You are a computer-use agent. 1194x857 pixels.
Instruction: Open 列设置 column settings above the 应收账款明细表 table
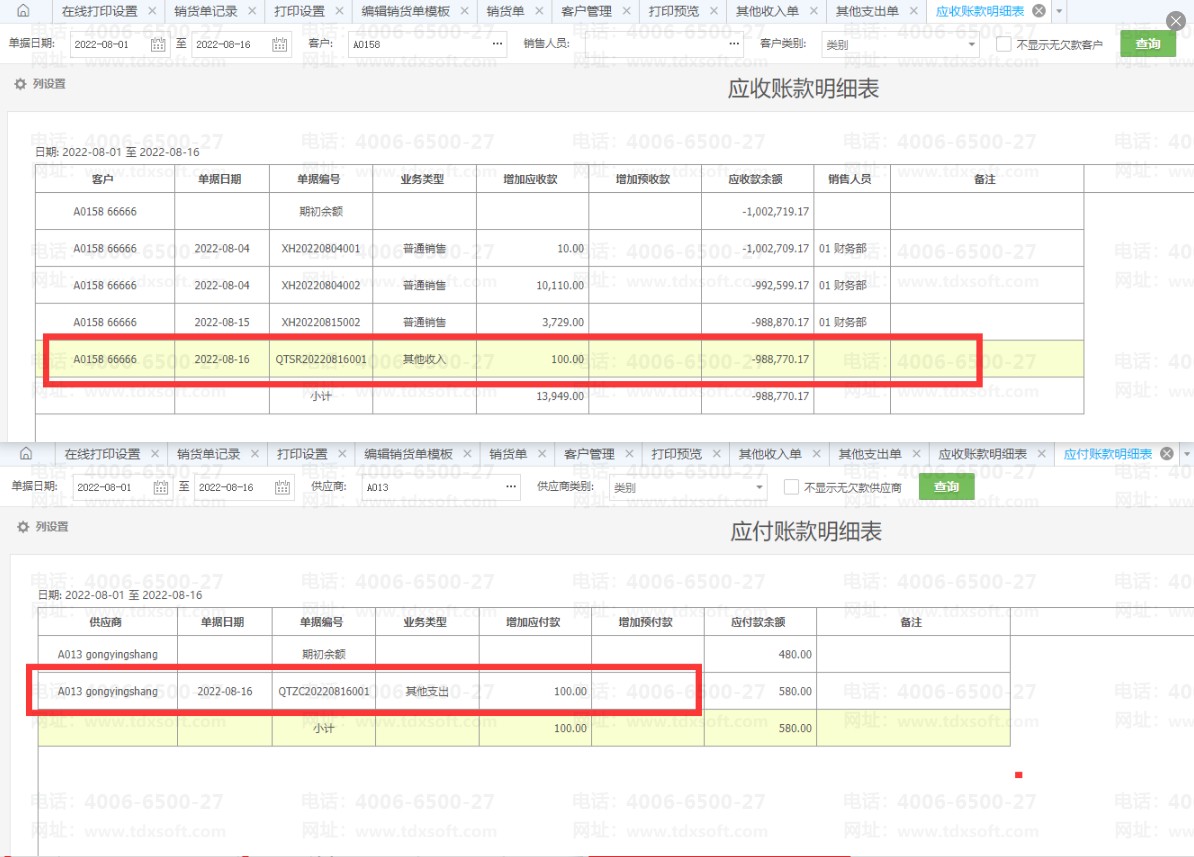point(41,84)
